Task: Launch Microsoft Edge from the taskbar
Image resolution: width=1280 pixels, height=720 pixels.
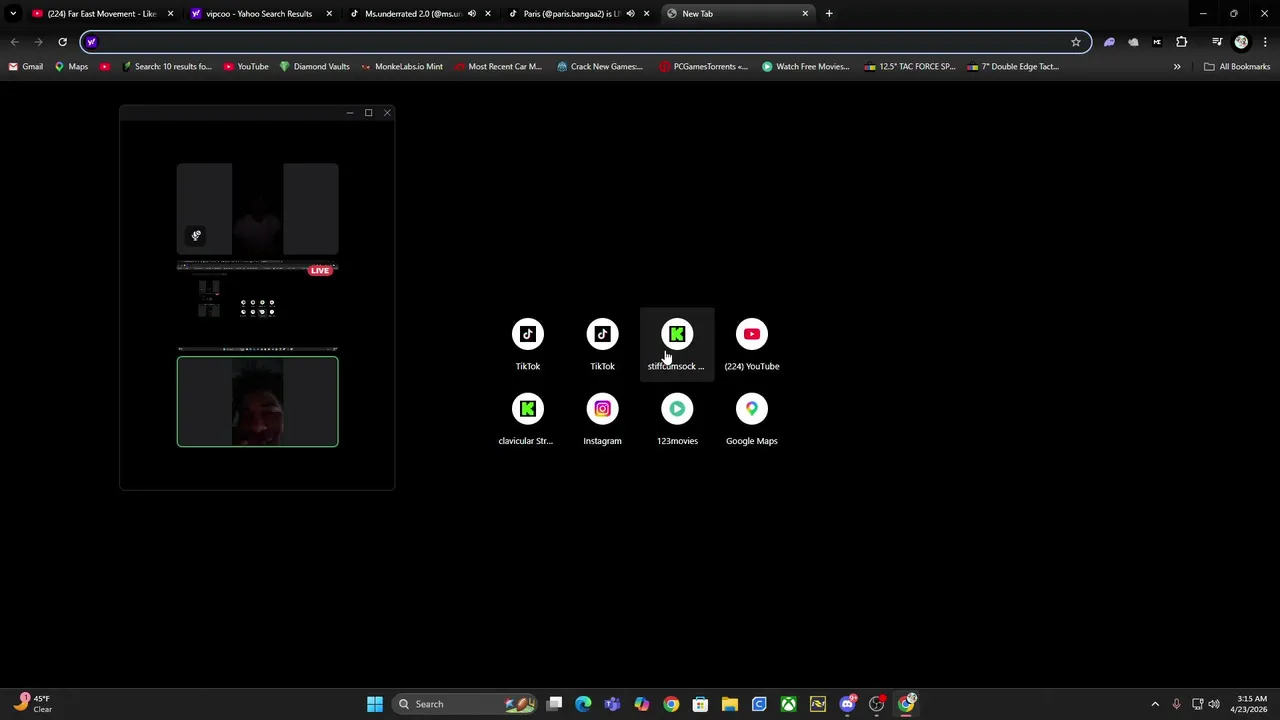Action: click(x=584, y=704)
